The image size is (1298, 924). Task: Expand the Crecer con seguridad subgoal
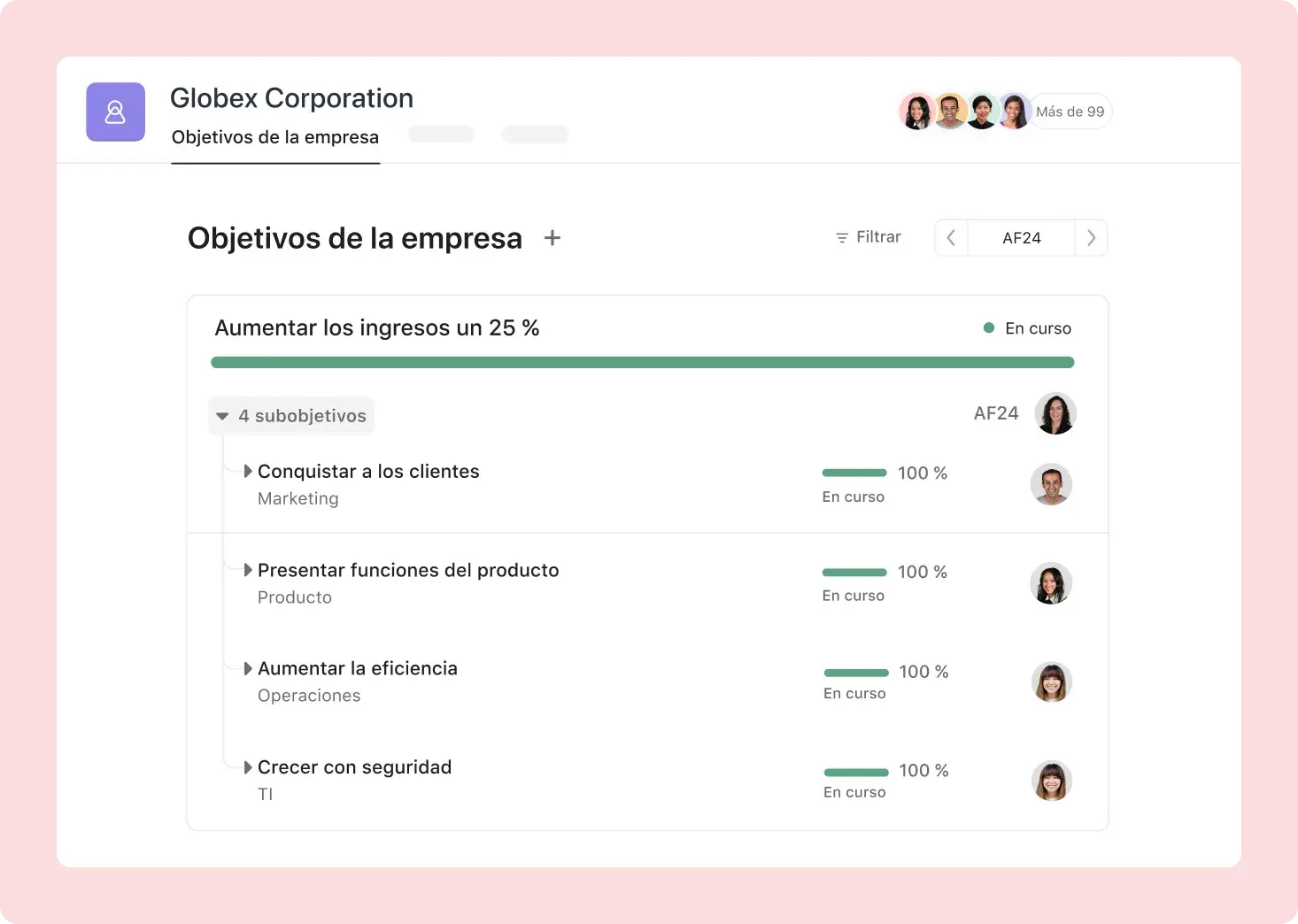(249, 767)
